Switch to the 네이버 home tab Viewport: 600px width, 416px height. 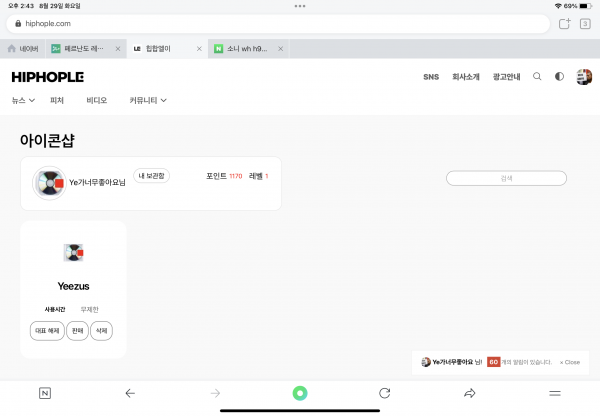[x=23, y=49]
